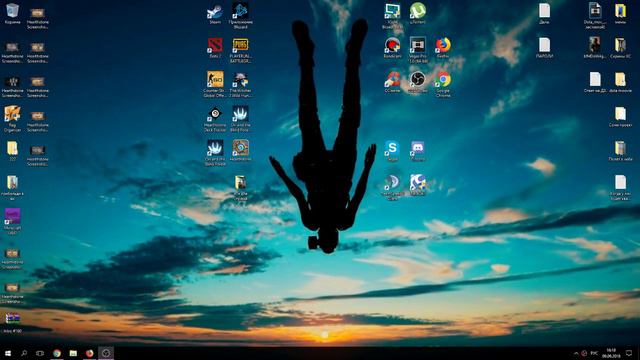Select the Counter-Strike Global Offensive shortcut

215,84
